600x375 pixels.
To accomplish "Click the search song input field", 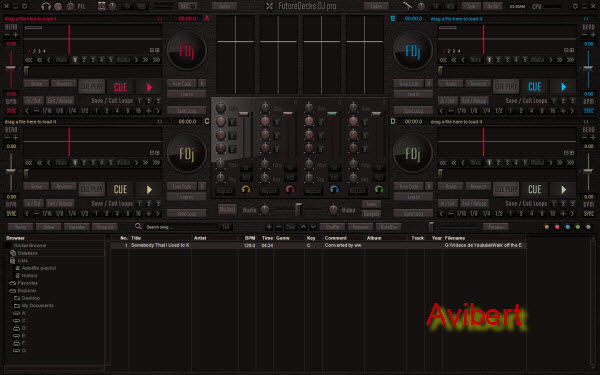I will 181,227.
